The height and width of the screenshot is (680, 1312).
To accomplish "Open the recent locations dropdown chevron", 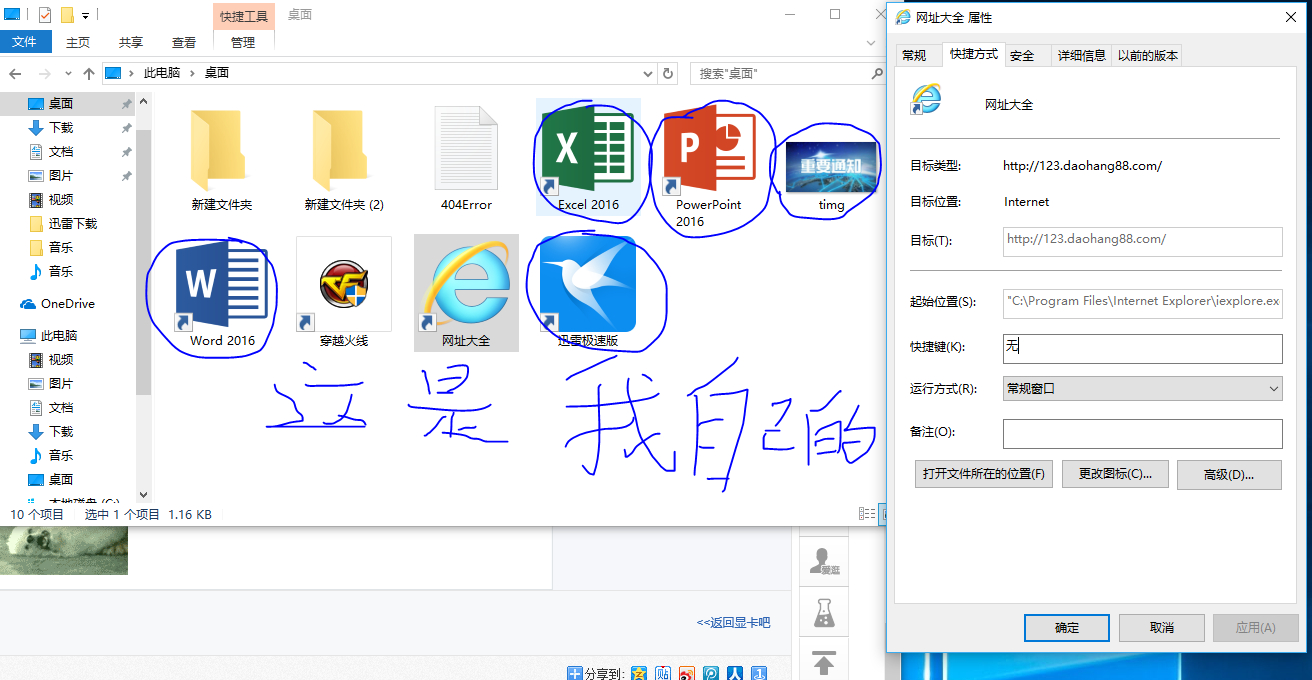I will (67, 74).
